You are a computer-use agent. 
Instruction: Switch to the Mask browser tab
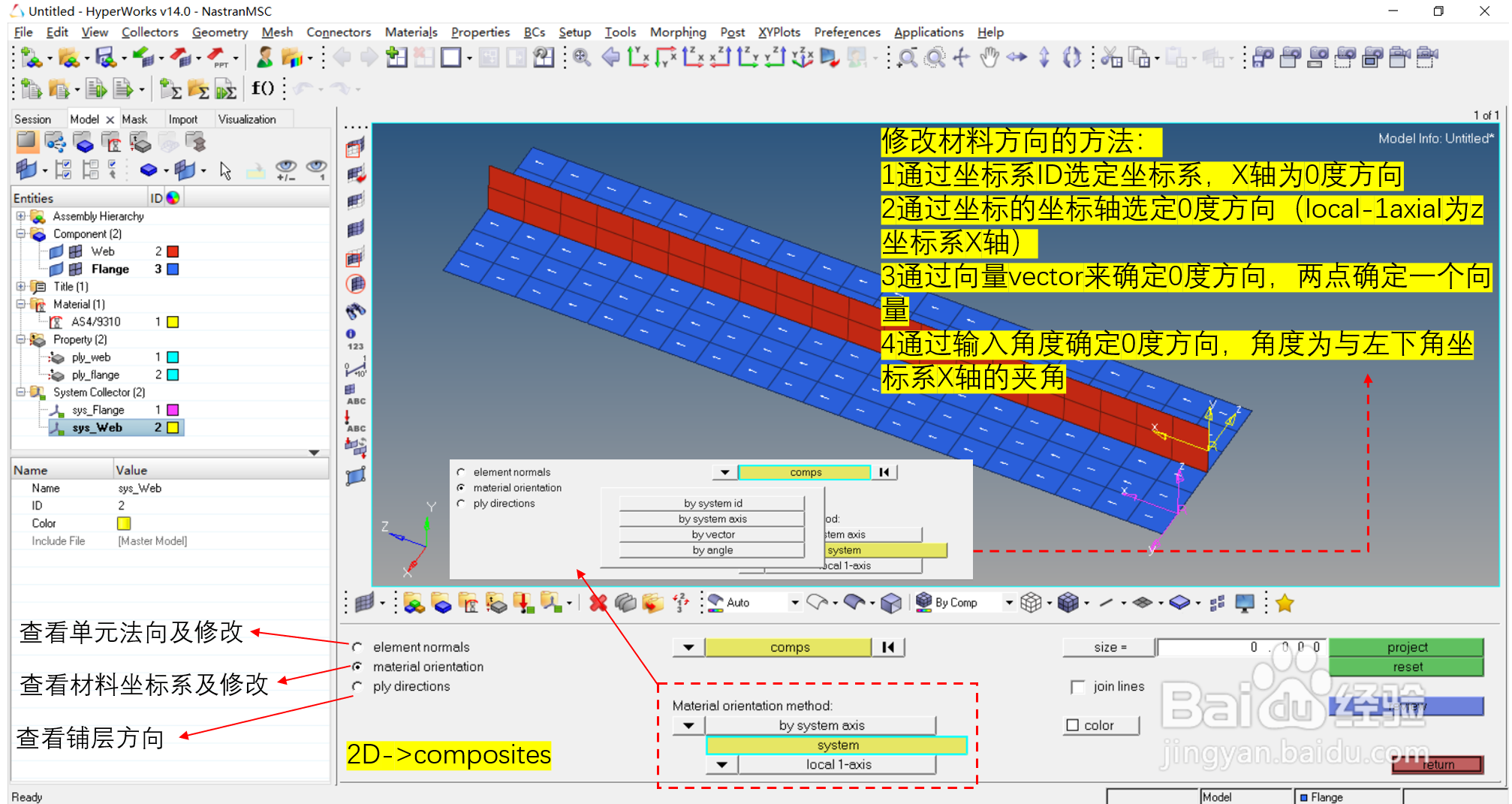pyautogui.click(x=134, y=119)
